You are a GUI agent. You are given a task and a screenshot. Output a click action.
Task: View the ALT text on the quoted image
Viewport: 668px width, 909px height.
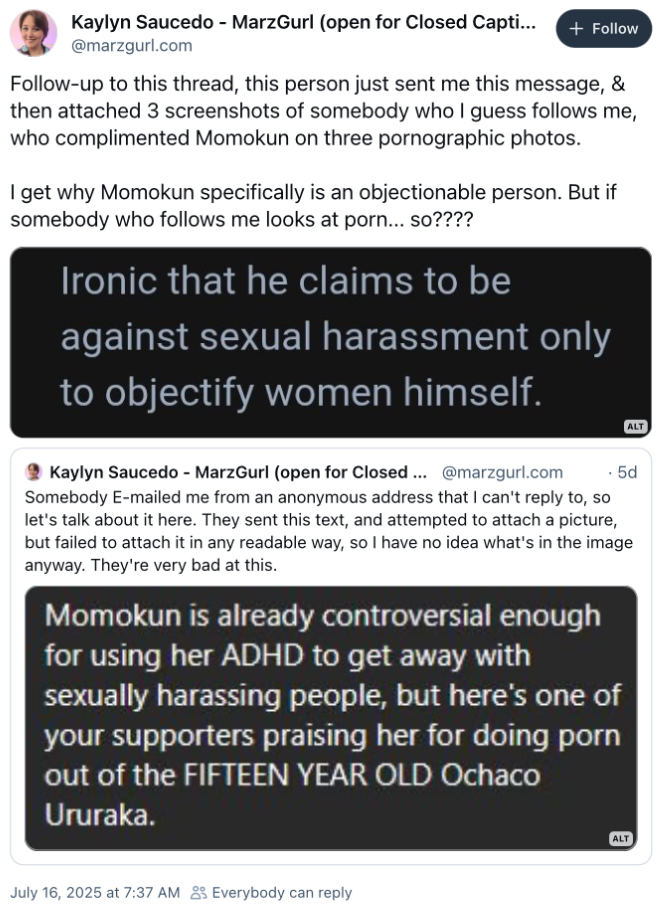point(620,838)
